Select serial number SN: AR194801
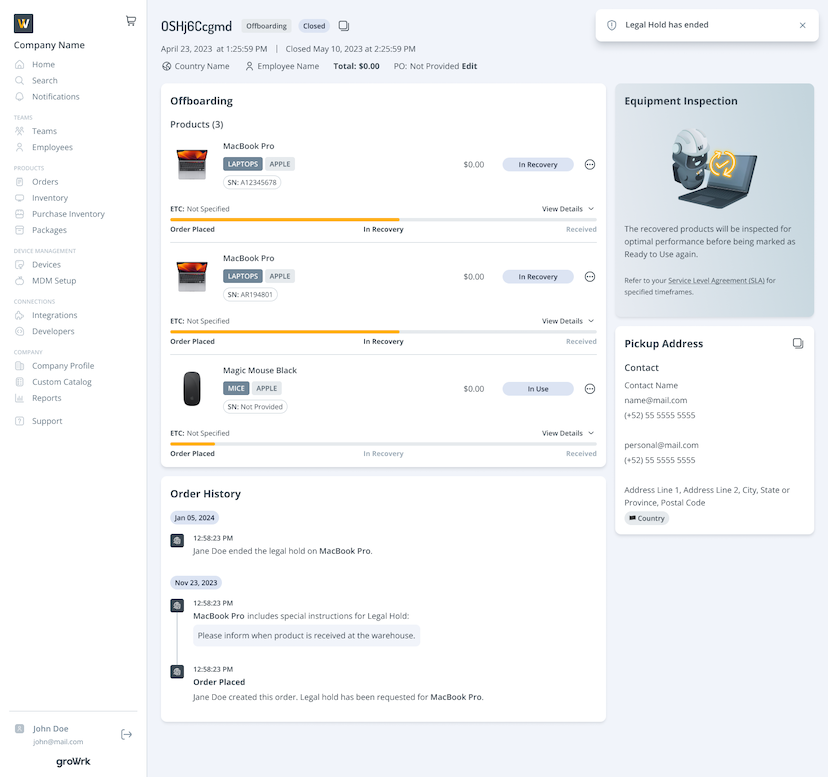The width and height of the screenshot is (828, 777). [x=250, y=294]
